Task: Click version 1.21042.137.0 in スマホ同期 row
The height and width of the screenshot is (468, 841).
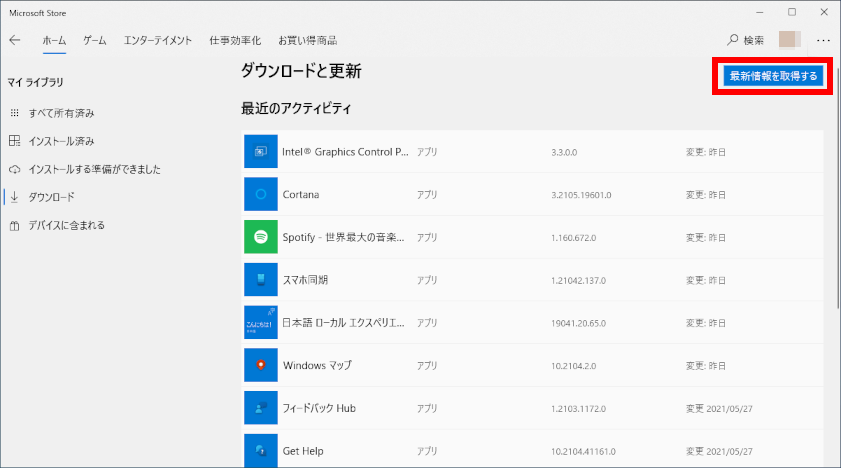Action: click(x=578, y=280)
